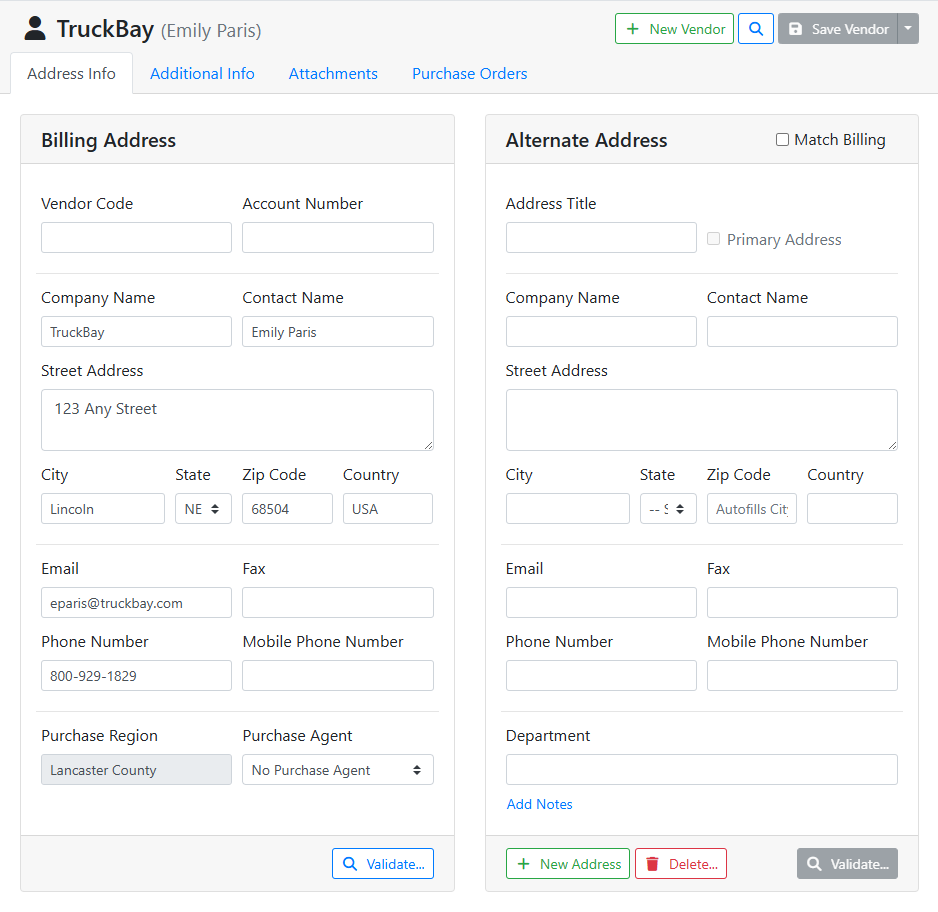Viewport: 938px width, 912px height.
Task: Click the New Address plus button
Action: [568, 864]
